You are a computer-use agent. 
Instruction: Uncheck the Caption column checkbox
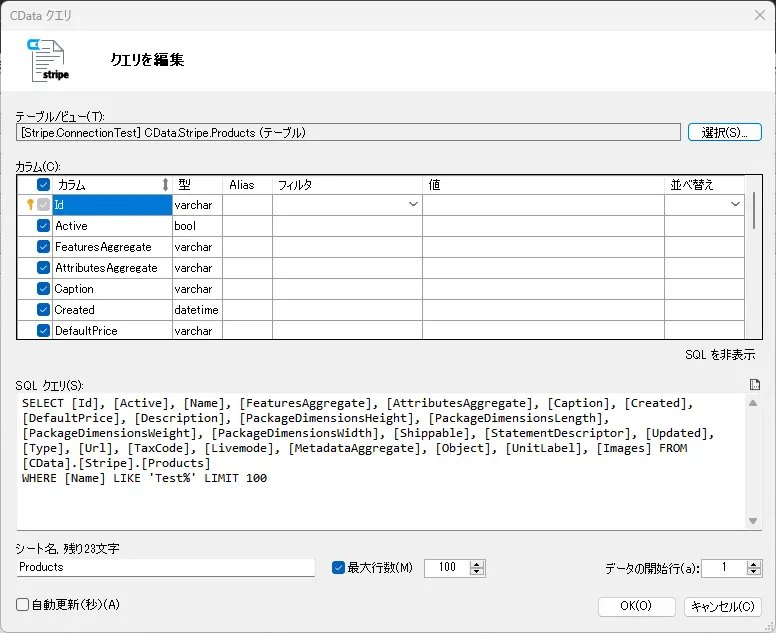pos(44,289)
